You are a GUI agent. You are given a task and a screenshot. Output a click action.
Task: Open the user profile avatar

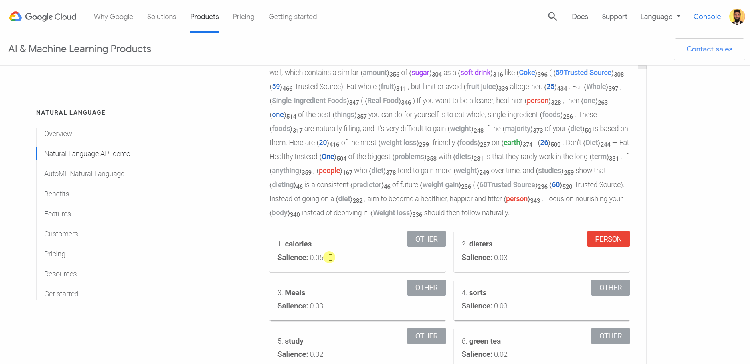click(737, 17)
